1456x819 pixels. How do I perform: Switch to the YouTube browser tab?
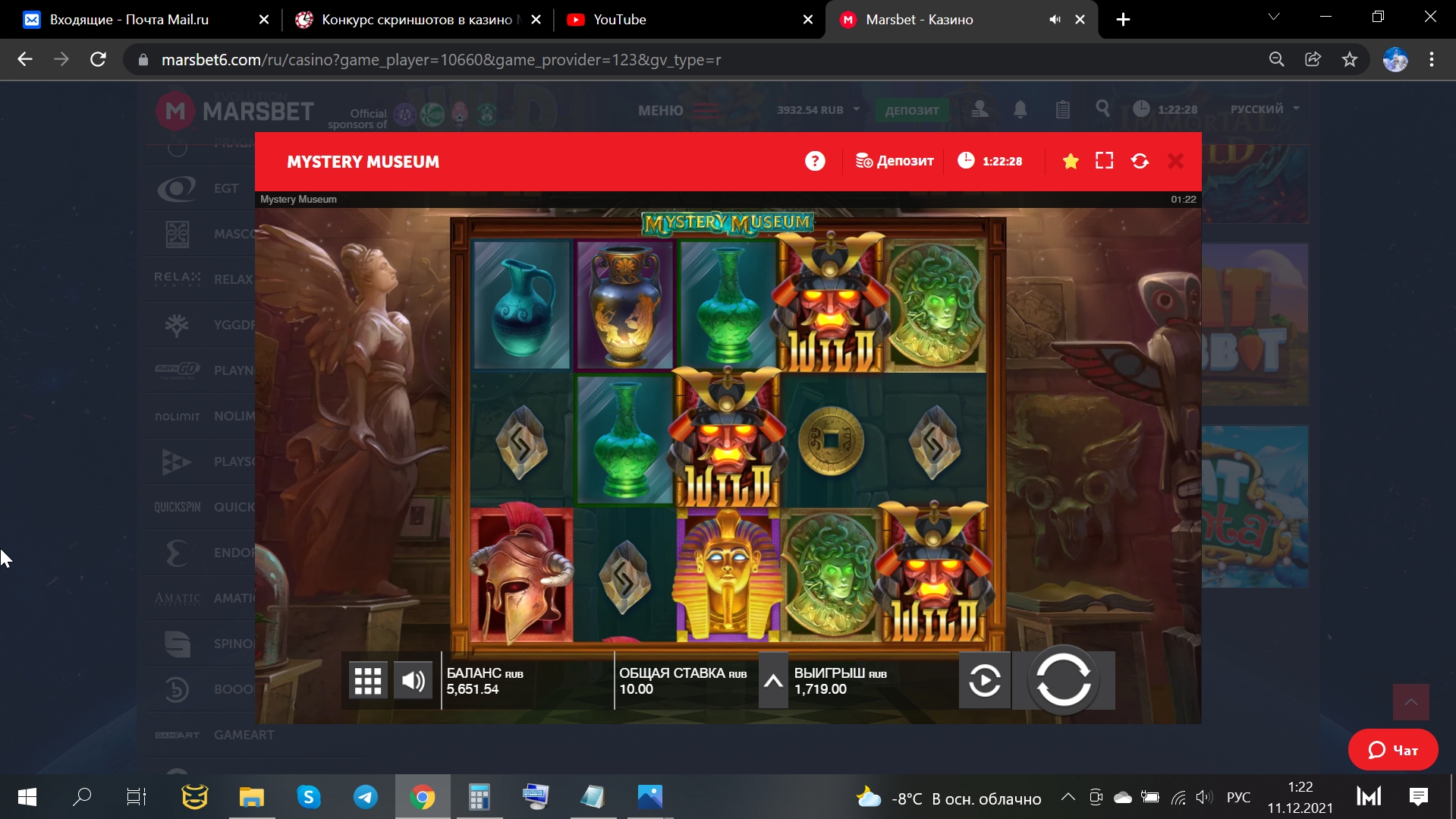pos(619,20)
